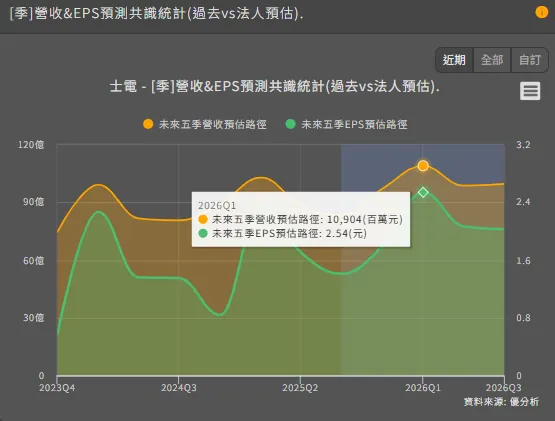Viewport: 555px width, 421px height.
Task: Click the 2.4 right axis label
Action: (523, 202)
